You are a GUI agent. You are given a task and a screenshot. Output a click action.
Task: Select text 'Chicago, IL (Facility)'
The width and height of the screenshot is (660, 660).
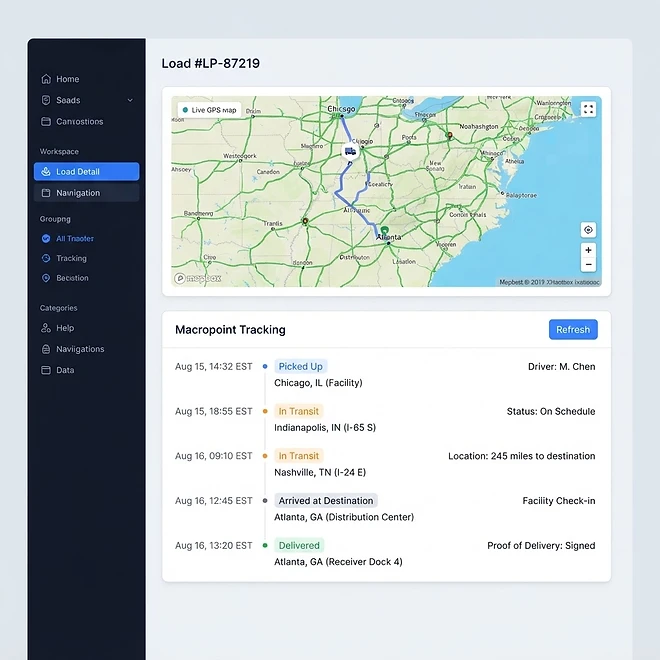click(318, 383)
